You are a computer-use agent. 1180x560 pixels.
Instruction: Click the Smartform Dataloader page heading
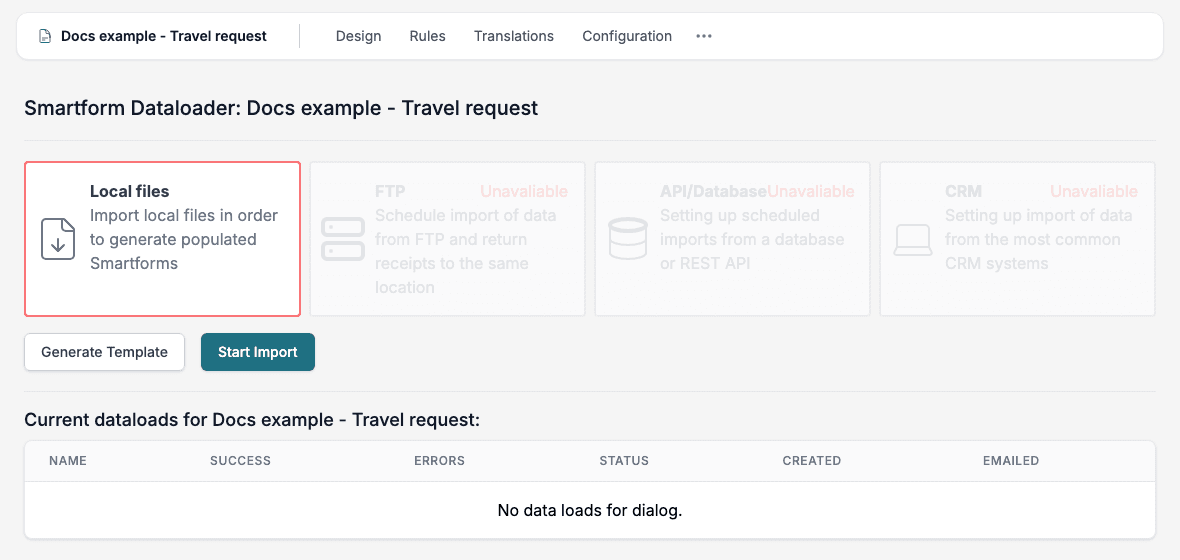pyautogui.click(x=281, y=108)
